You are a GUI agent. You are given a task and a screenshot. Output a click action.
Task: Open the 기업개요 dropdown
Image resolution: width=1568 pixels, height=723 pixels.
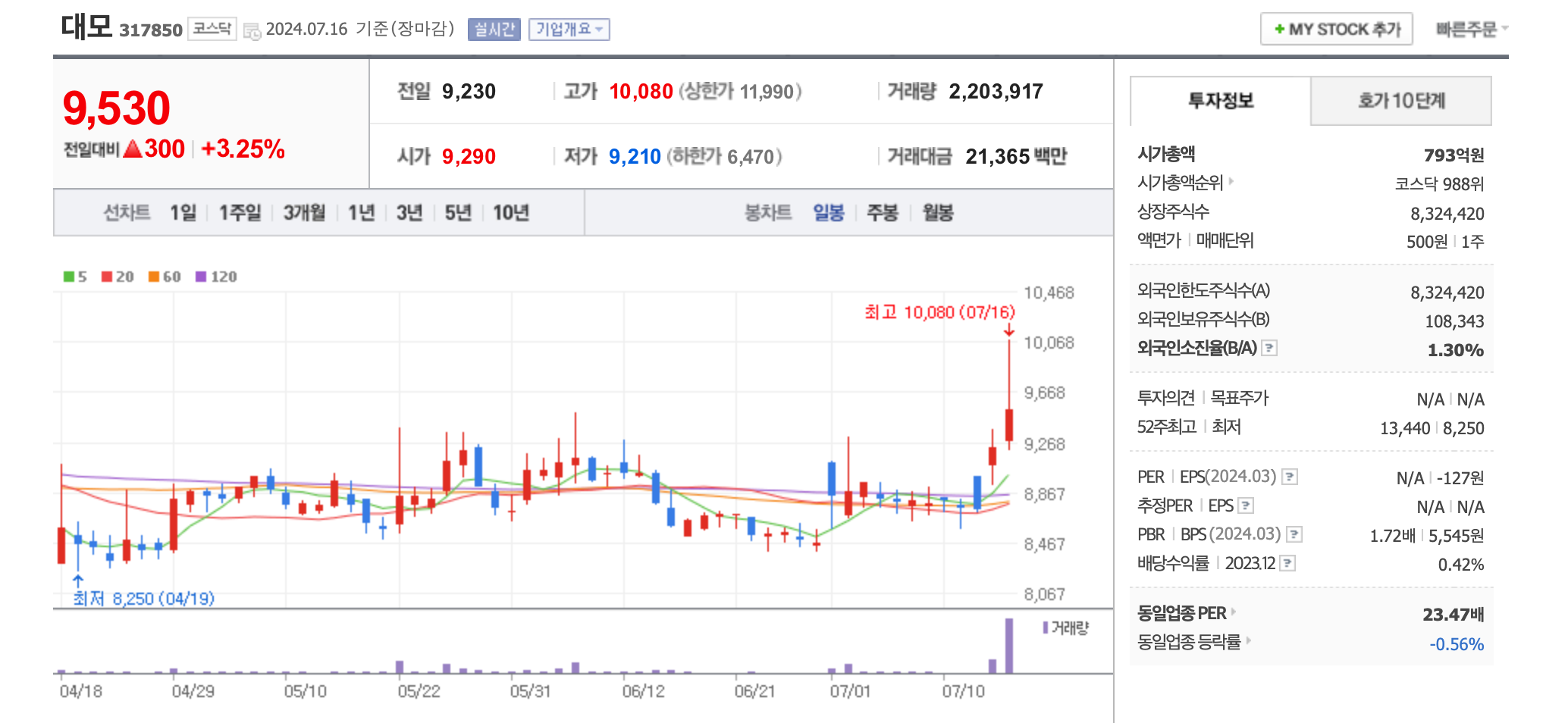click(x=569, y=30)
